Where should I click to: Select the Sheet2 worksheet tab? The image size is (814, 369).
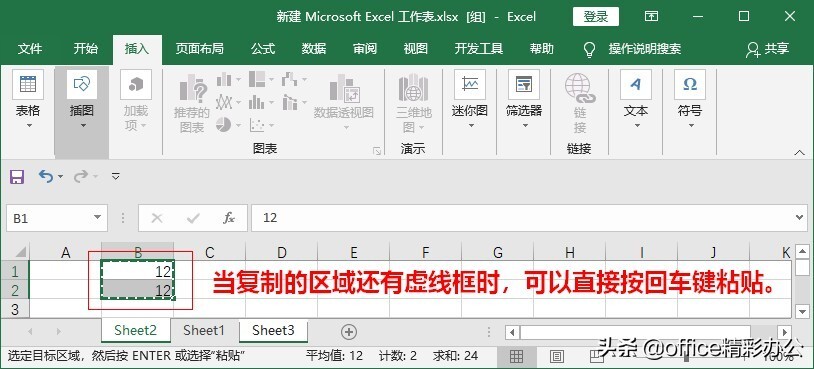(135, 331)
